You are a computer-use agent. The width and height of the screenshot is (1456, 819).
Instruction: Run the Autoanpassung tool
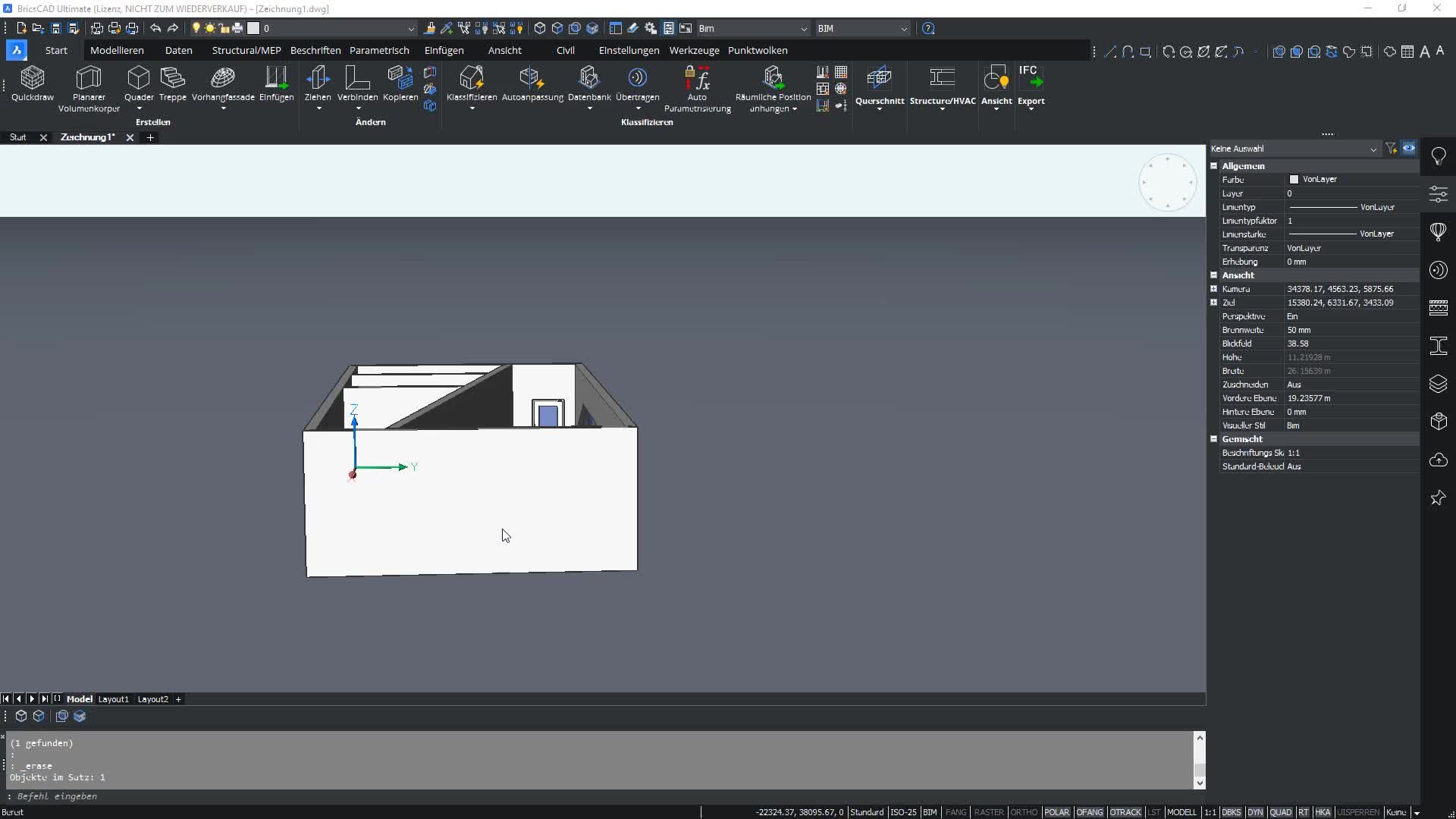532,83
